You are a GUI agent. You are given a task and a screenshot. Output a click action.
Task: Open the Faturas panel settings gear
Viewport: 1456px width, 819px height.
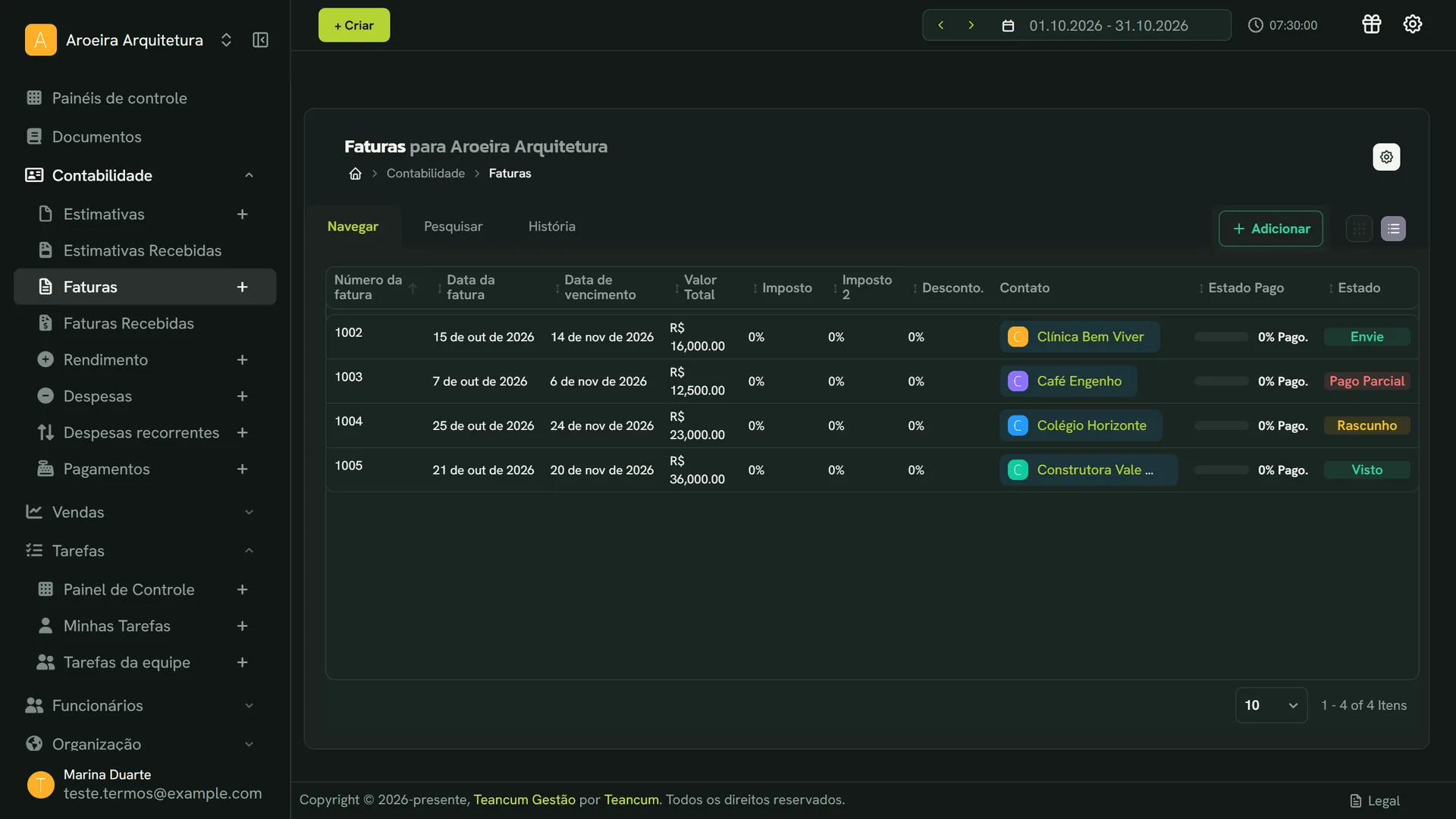(1386, 157)
